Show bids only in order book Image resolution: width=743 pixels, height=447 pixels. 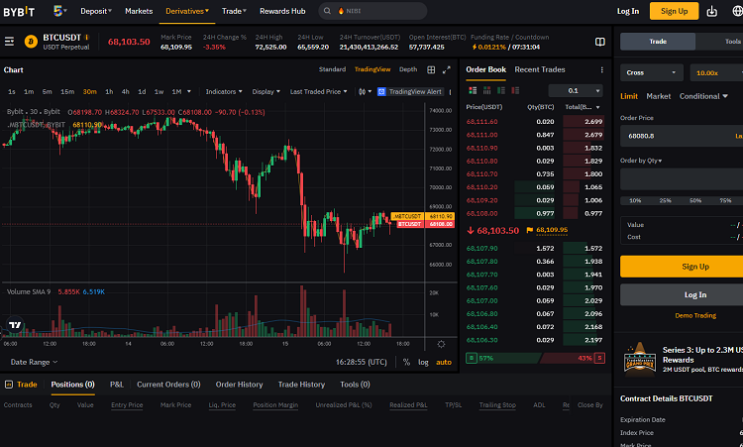coord(501,90)
